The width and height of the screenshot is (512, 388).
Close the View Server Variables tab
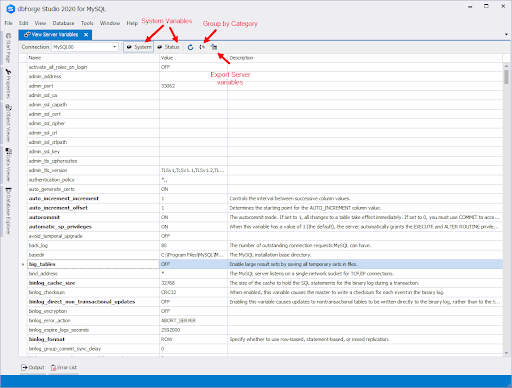pyautogui.click(x=86, y=35)
